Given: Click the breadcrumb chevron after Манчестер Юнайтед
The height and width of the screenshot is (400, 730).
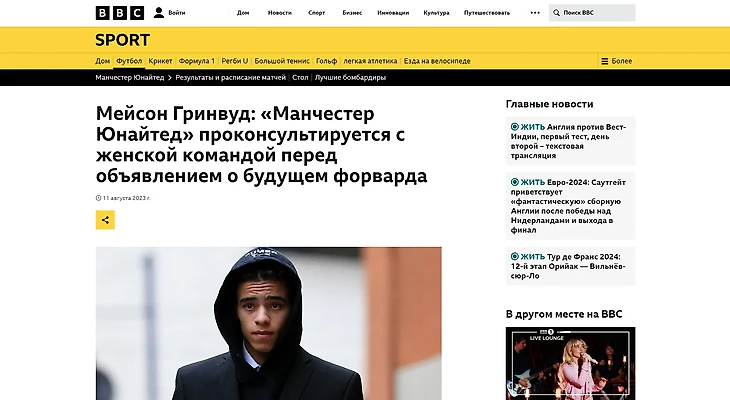Looking at the screenshot, I should pyautogui.click(x=170, y=78).
